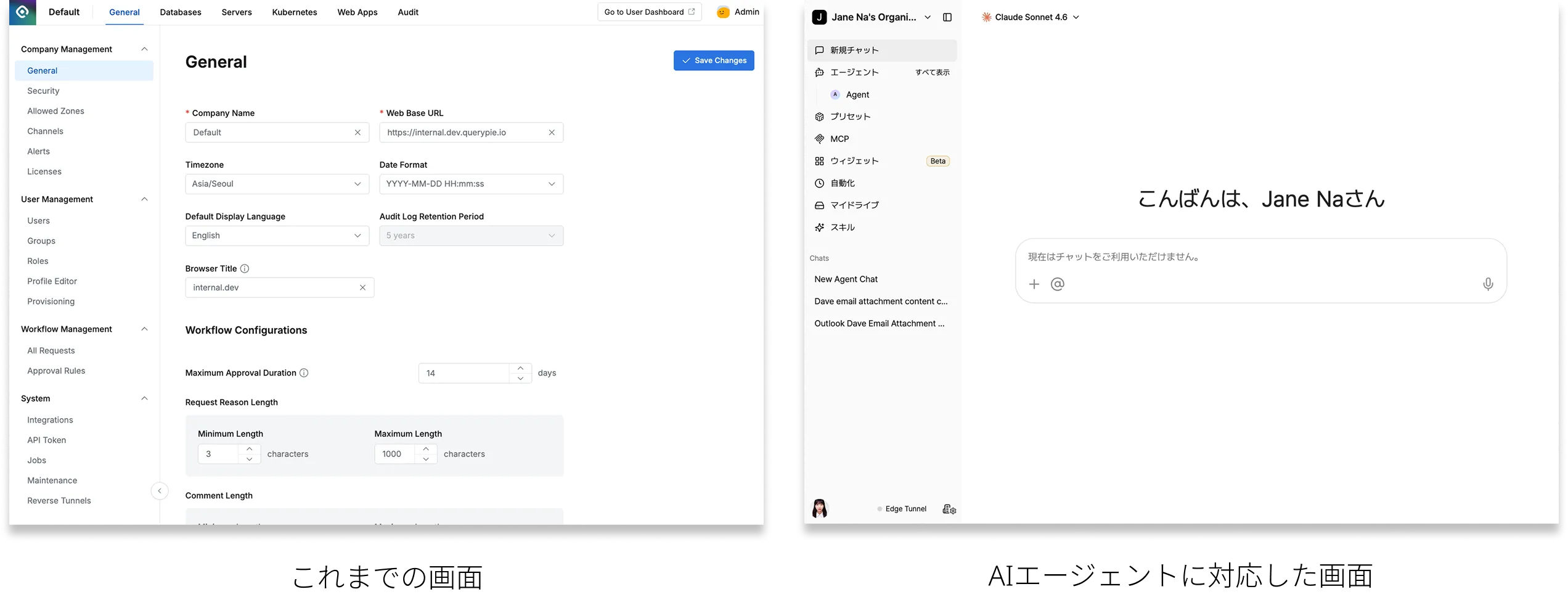Collapse the Company Management section
Screen dimensions: 1568x597
click(x=144, y=49)
